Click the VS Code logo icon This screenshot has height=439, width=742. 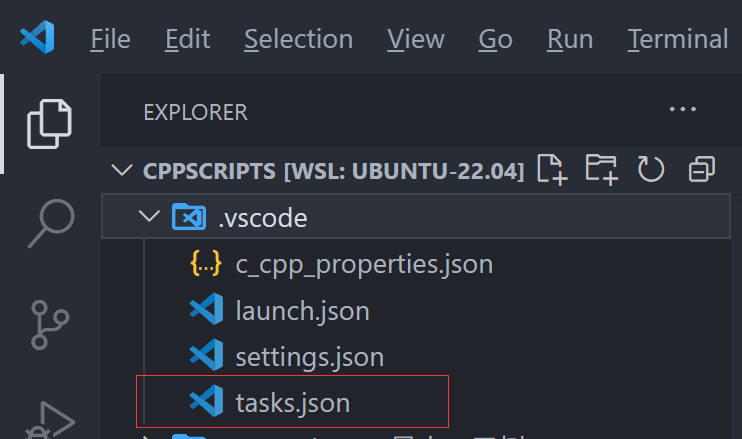coord(37,37)
